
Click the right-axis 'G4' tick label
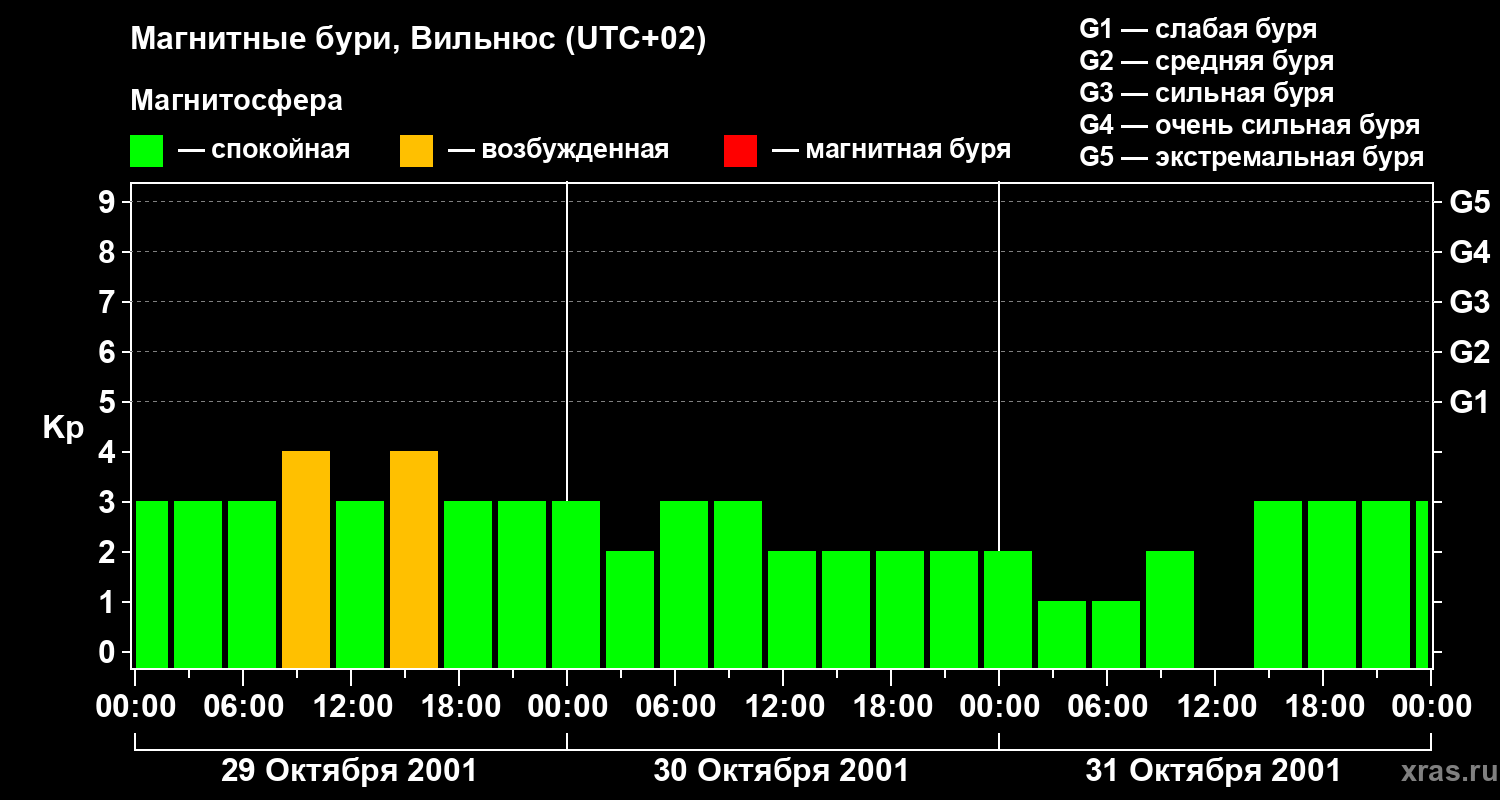[x=1469, y=252]
